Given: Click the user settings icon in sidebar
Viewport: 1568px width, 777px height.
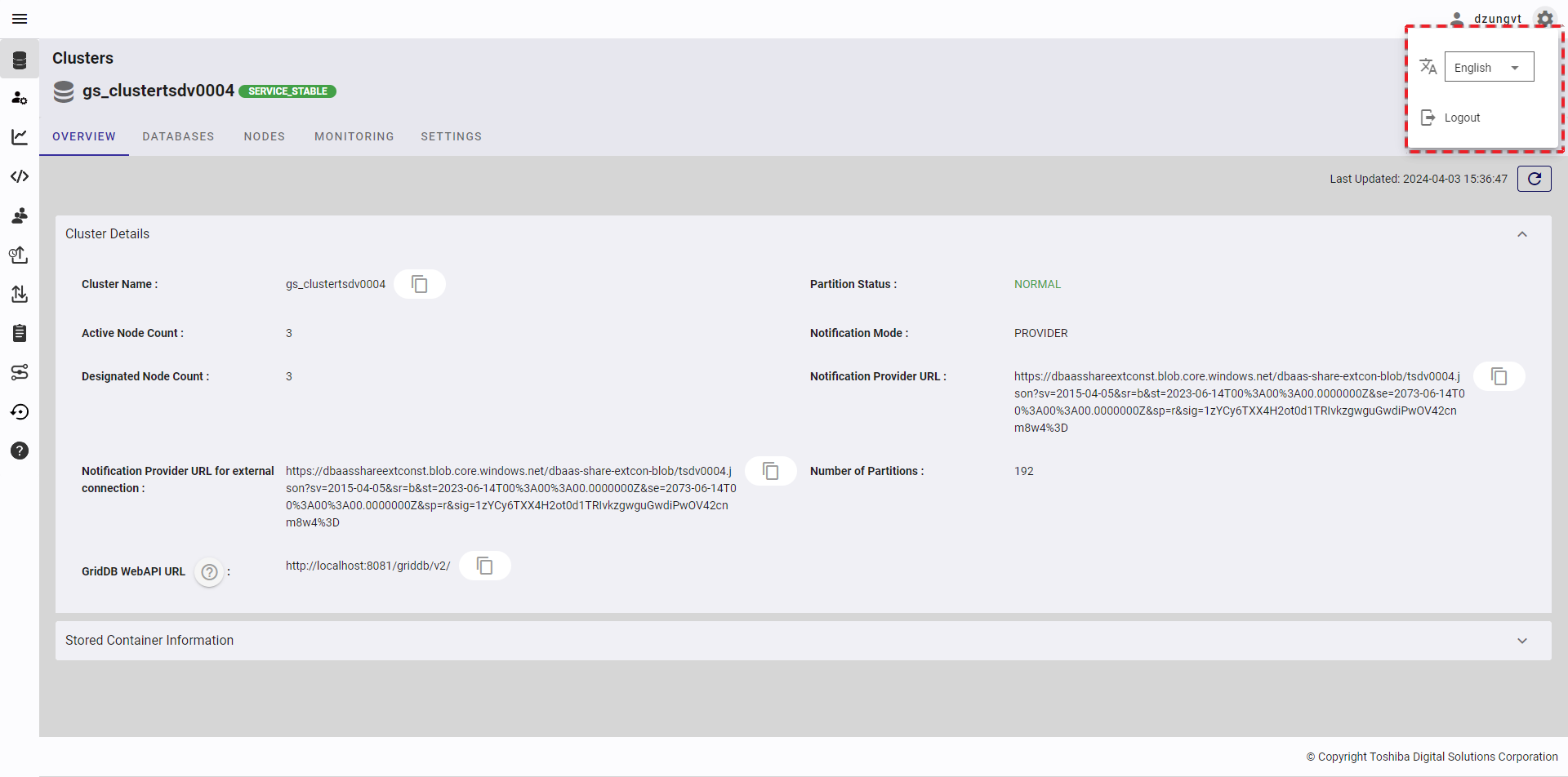Looking at the screenshot, I should (x=20, y=98).
